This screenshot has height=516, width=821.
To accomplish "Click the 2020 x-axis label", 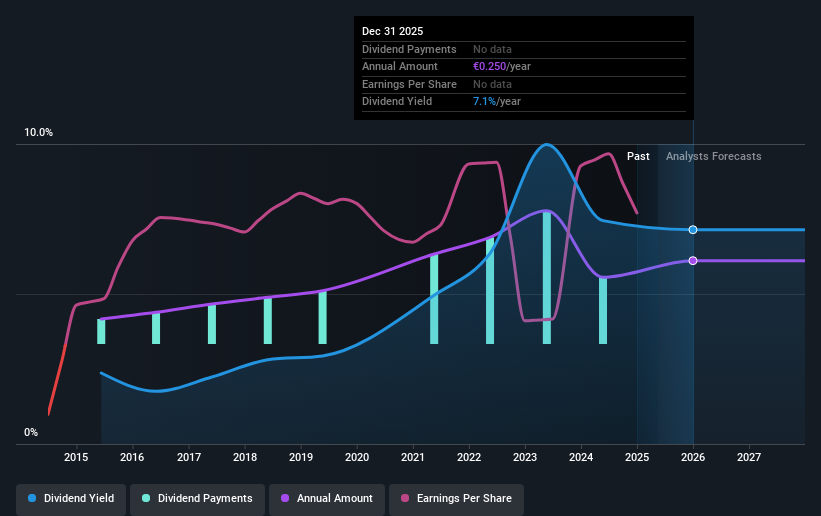I will [x=357, y=457].
